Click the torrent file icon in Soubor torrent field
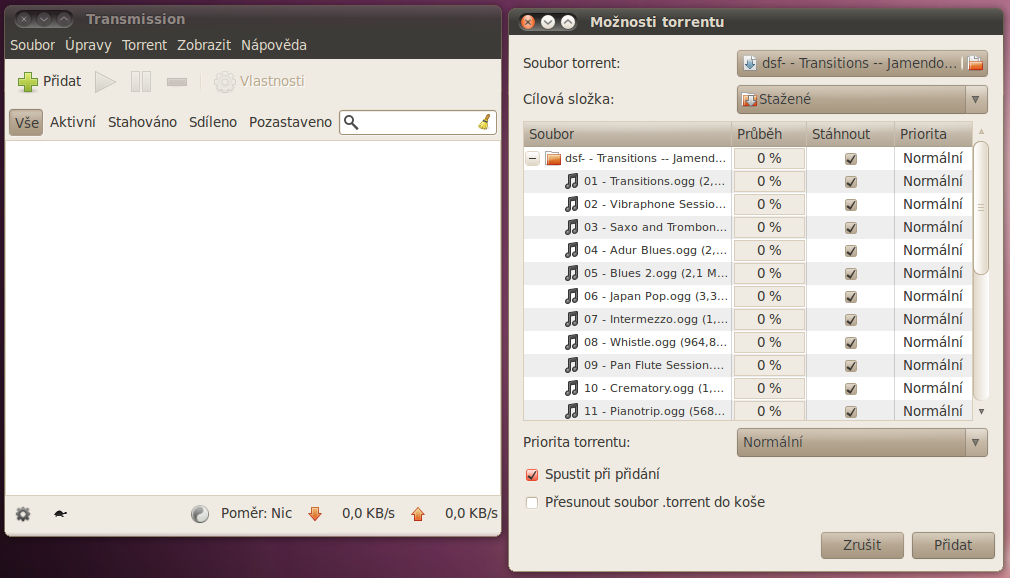The width and height of the screenshot is (1010, 578). pos(750,63)
